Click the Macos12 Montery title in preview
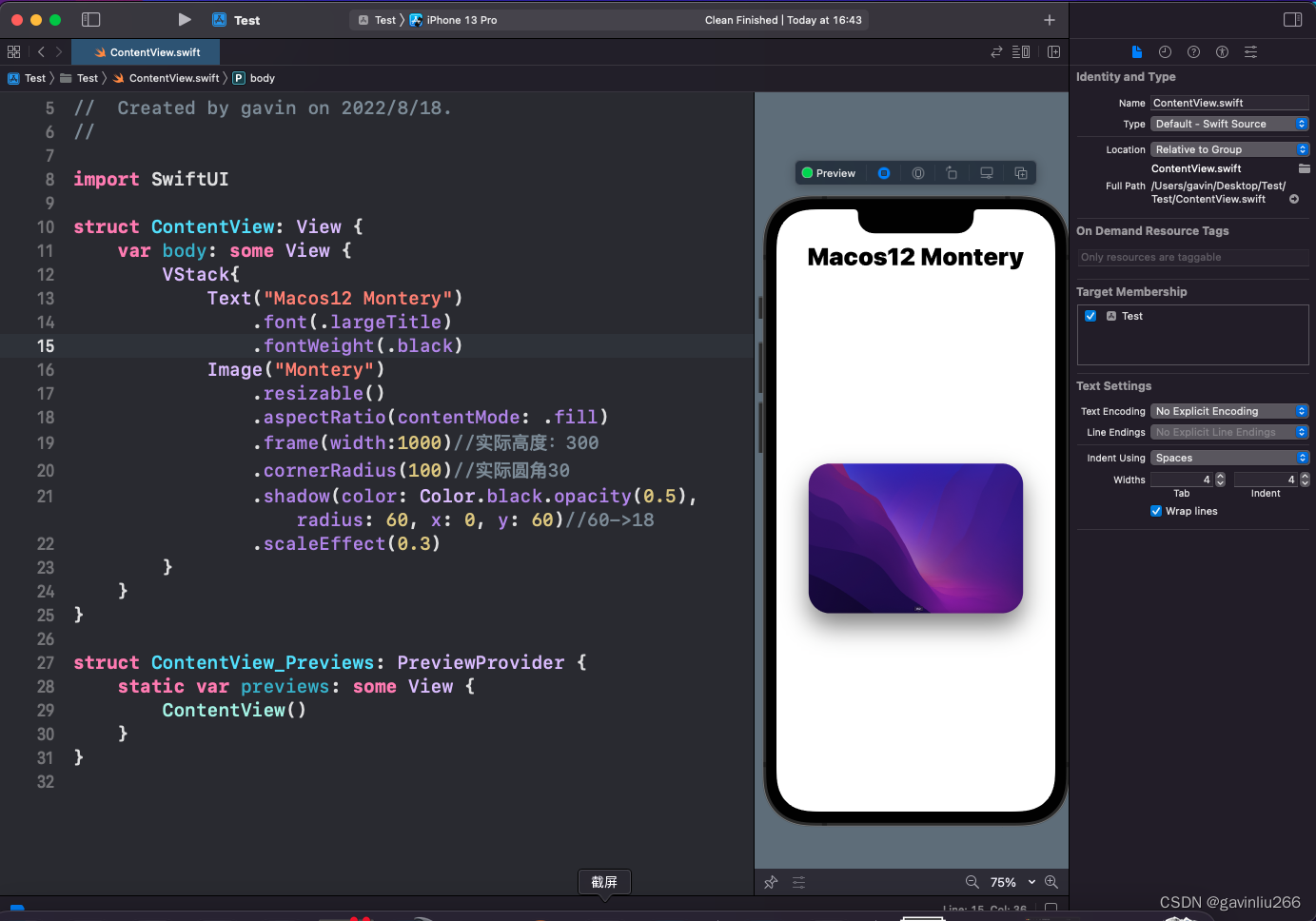This screenshot has height=921, width=1316. tap(915, 257)
